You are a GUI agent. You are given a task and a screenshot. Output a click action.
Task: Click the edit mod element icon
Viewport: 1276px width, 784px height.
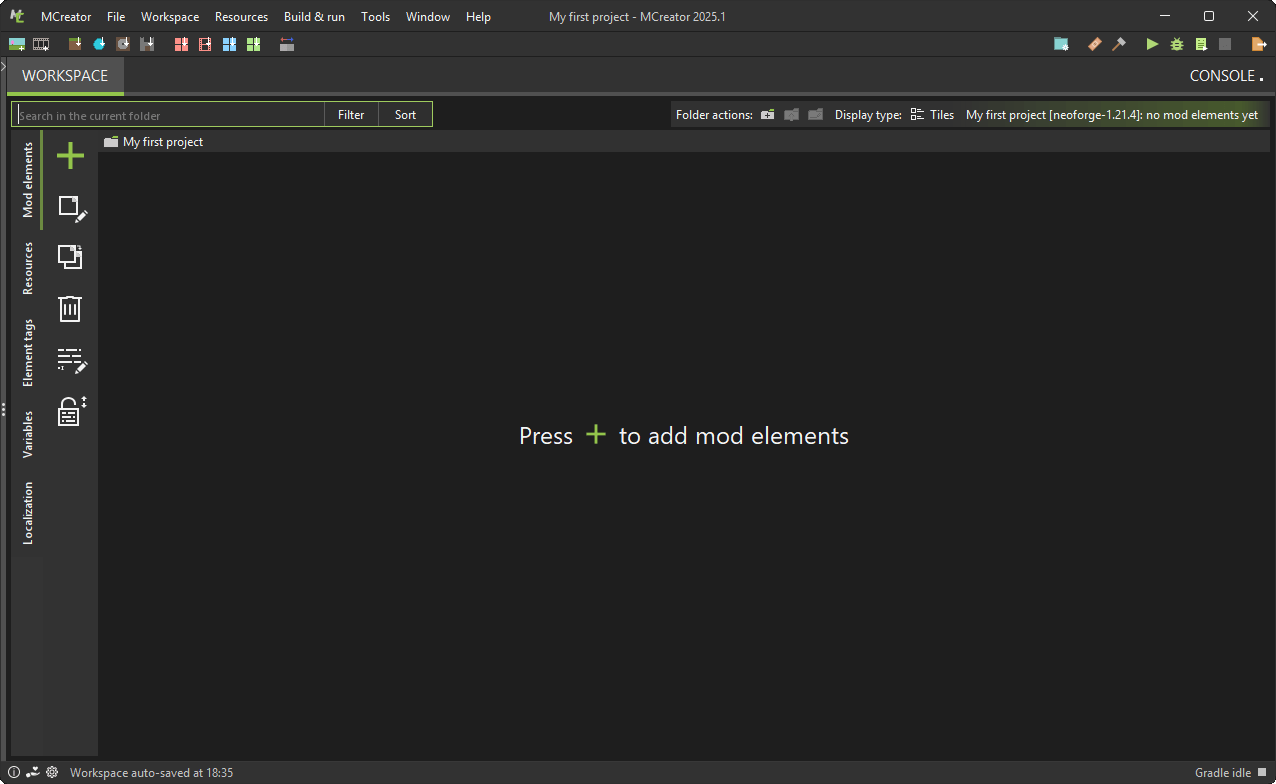click(72, 208)
